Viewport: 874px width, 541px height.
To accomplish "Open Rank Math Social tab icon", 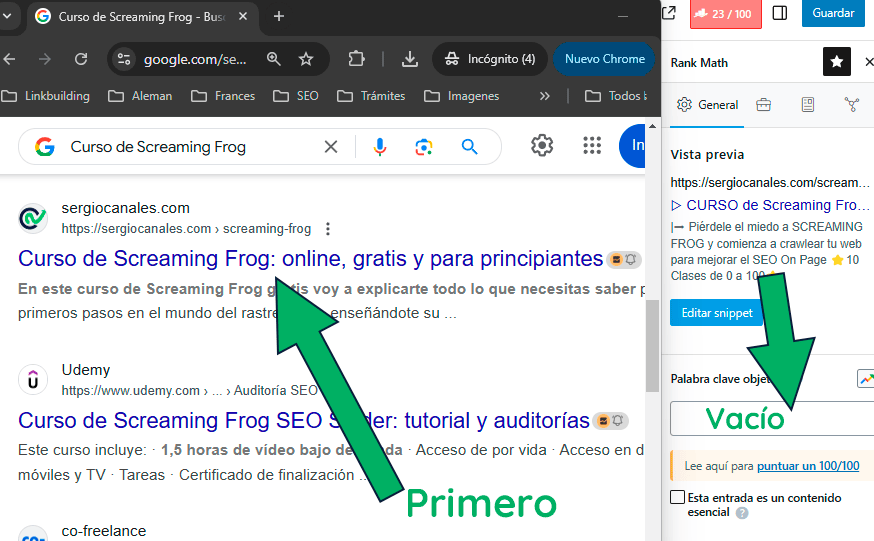I will click(852, 105).
